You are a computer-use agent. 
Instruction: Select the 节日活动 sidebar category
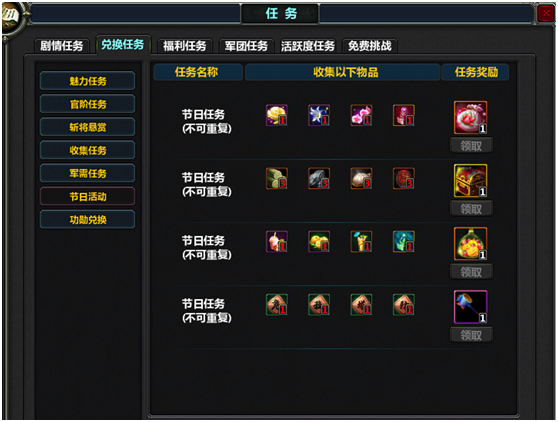88,196
